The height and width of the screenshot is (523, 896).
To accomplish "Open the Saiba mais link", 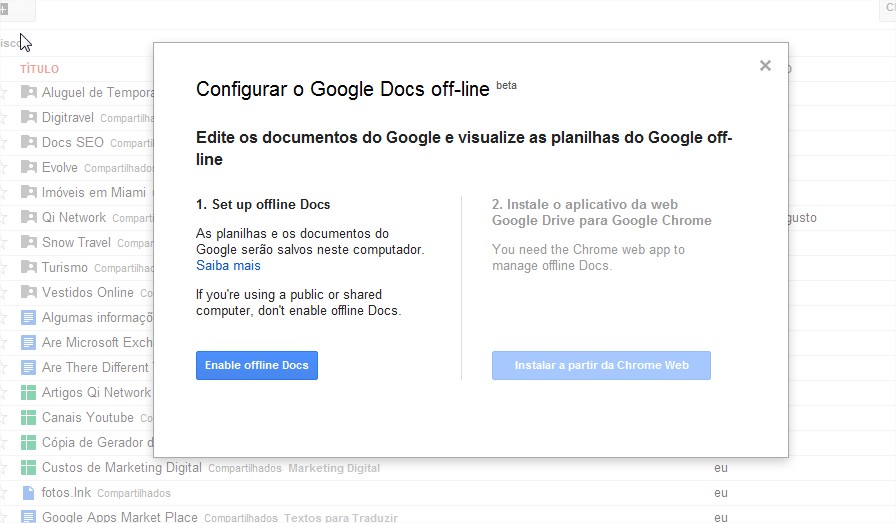I will pyautogui.click(x=228, y=266).
